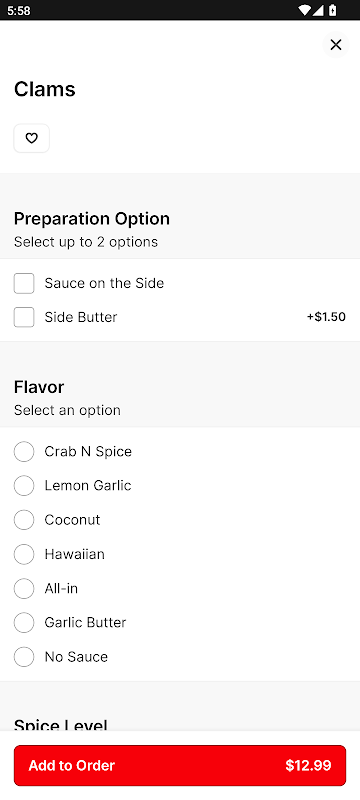This screenshot has width=360, height=800.
Task: Choose the Coconut flavor radio button
Action: (x=24, y=520)
